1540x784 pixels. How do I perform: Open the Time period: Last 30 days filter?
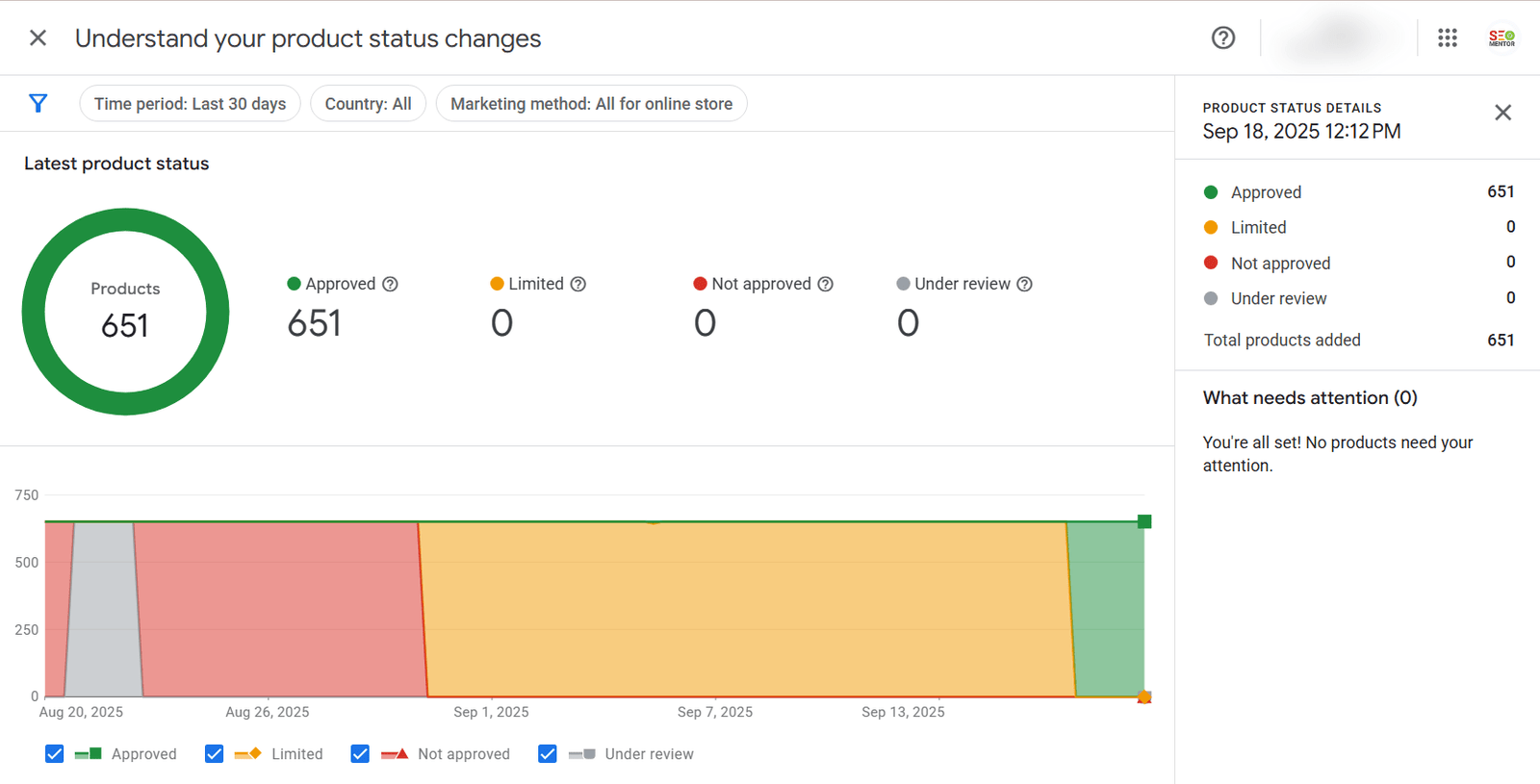tap(190, 104)
